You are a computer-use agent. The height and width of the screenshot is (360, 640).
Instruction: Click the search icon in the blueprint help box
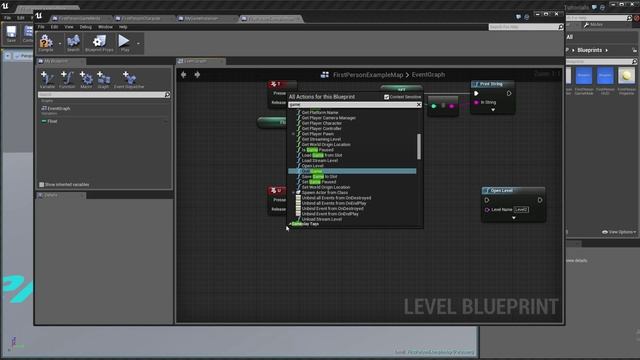560,27
